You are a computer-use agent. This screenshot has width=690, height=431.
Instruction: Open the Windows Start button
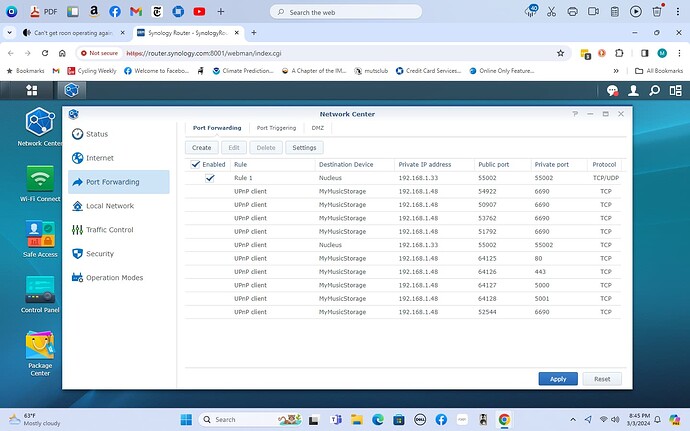186,420
